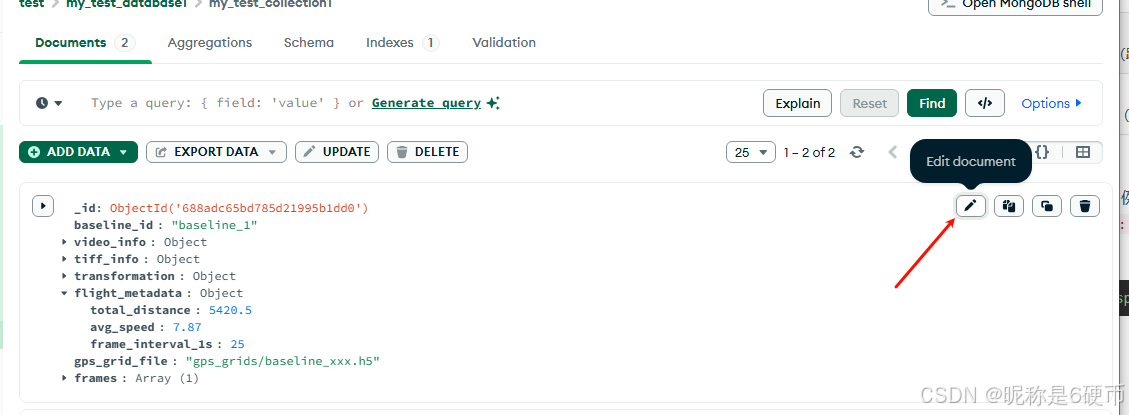Click the frame_interval_1s value 25

[x=237, y=344]
